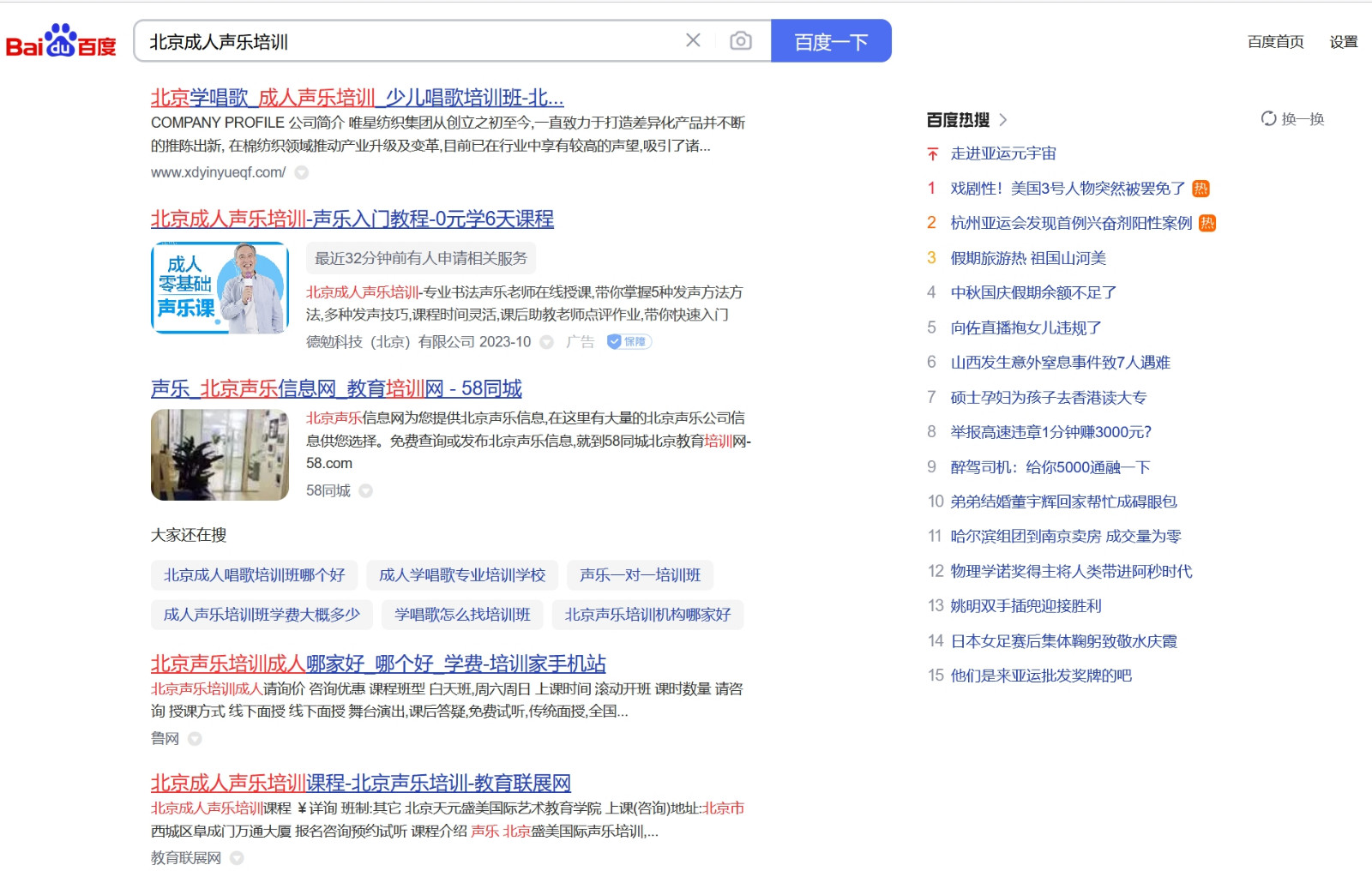Viewport: 1372px width, 871px height.
Task: Open camera image search
Action: click(741, 40)
